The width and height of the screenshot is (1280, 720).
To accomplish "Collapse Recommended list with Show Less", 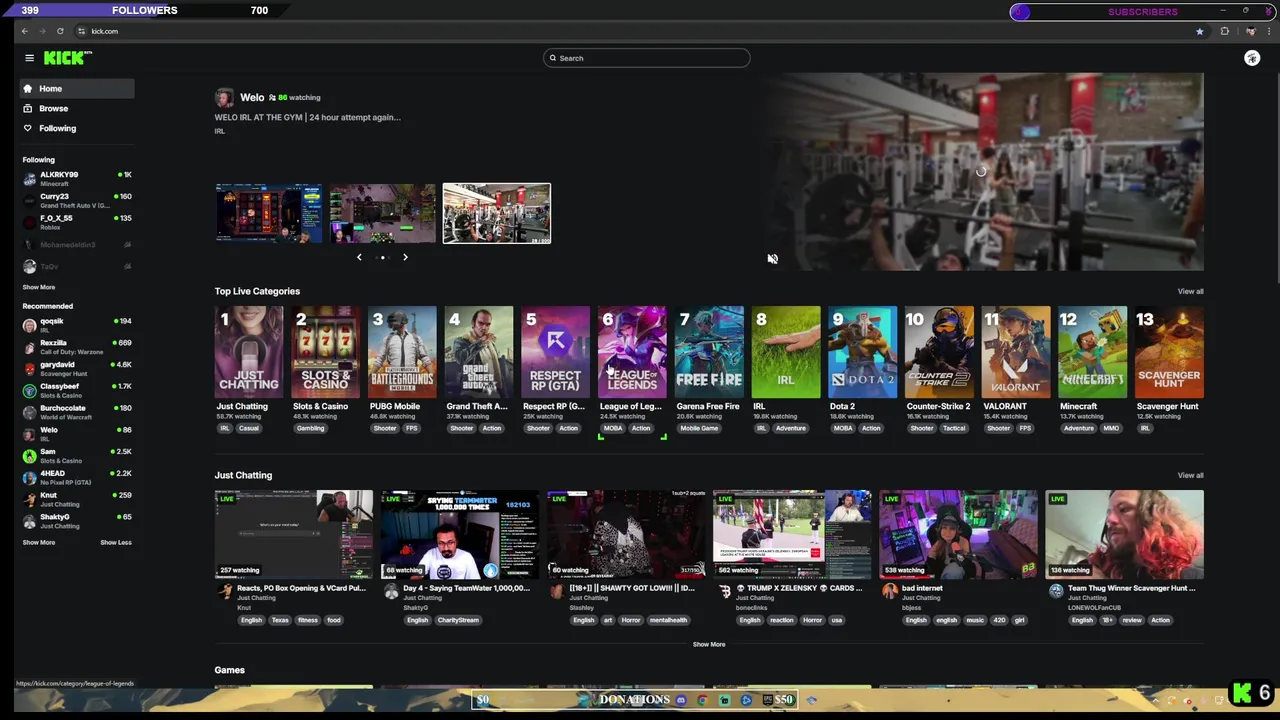I will [x=116, y=542].
